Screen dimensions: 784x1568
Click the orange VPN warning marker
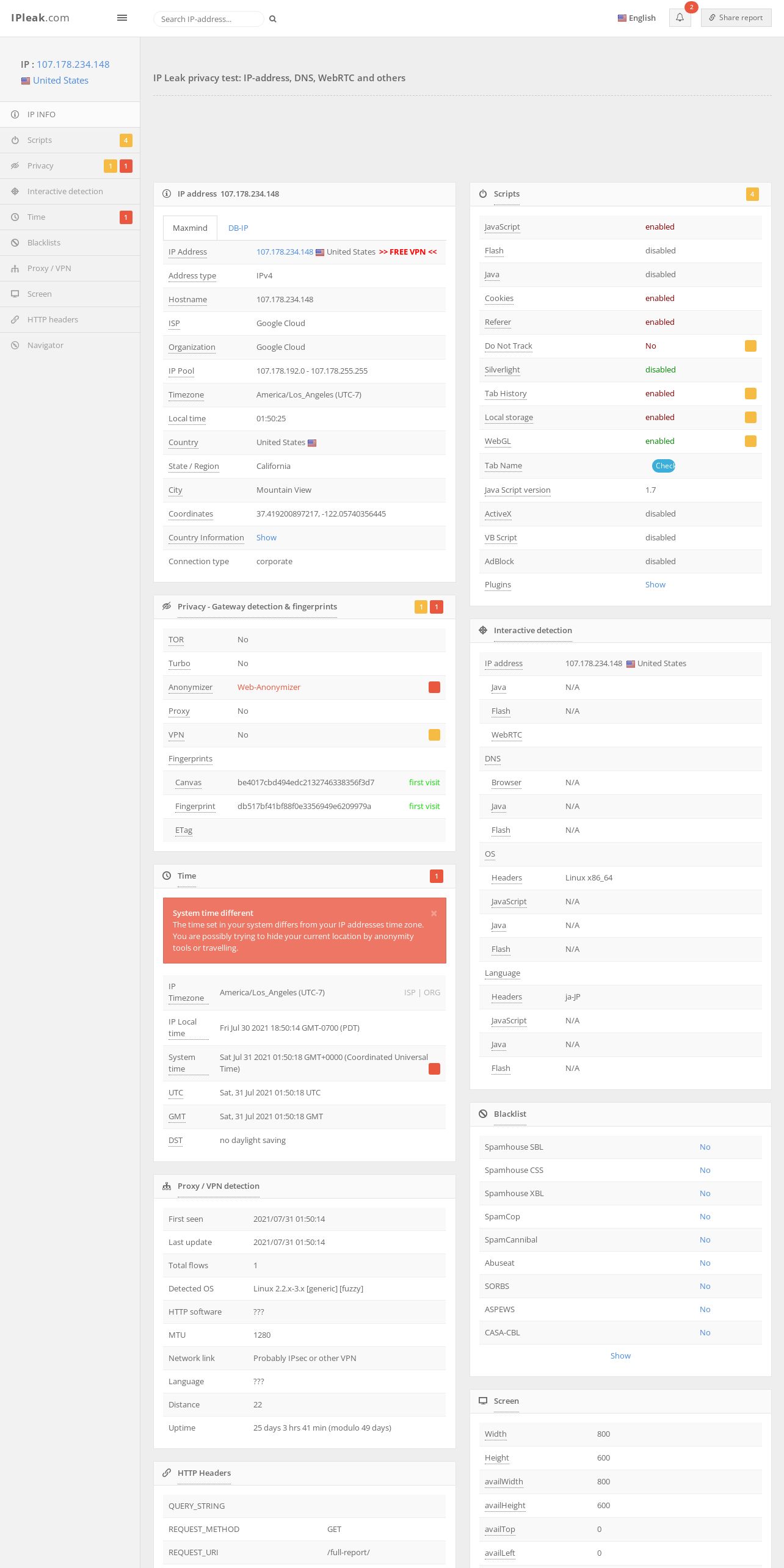point(434,735)
